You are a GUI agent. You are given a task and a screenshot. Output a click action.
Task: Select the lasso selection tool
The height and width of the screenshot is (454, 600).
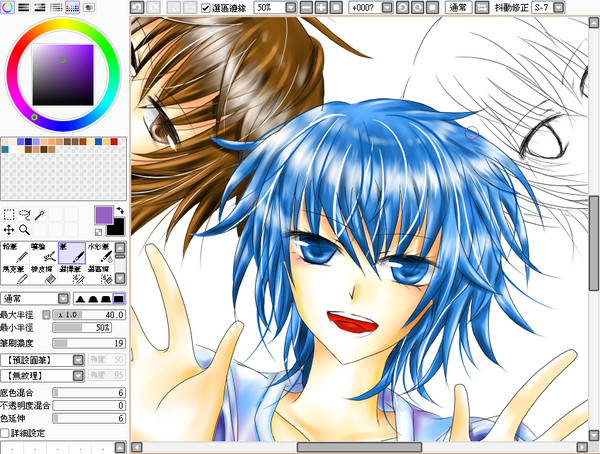click(x=24, y=215)
